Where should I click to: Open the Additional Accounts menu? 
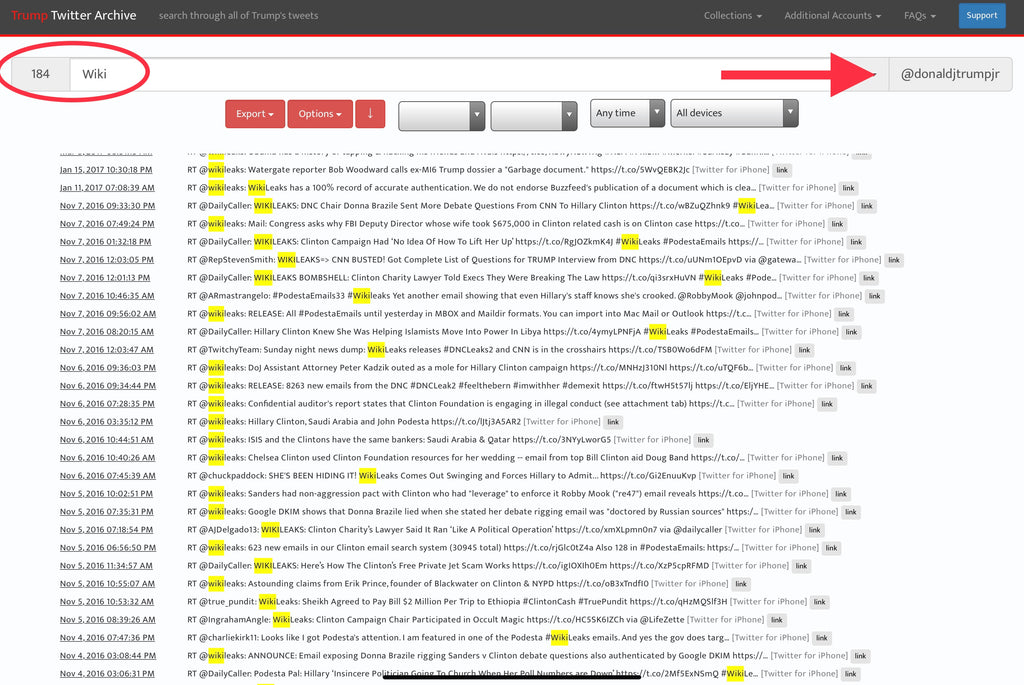(x=833, y=16)
